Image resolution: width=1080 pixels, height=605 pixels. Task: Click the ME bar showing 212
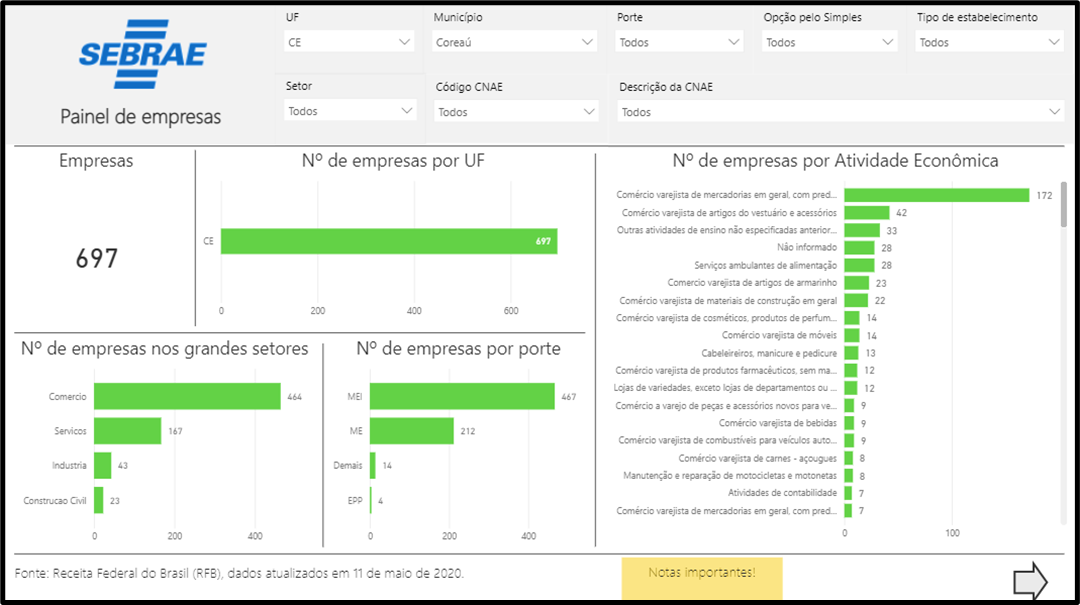[x=412, y=431]
